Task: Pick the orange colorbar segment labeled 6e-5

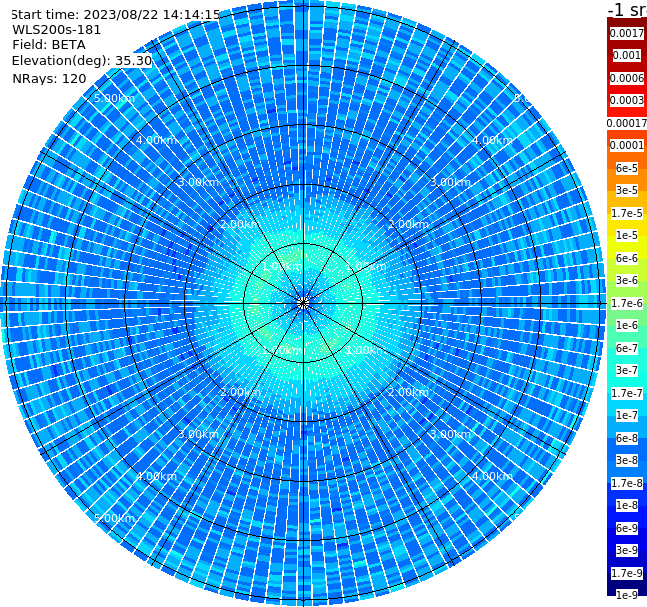Action: click(627, 168)
